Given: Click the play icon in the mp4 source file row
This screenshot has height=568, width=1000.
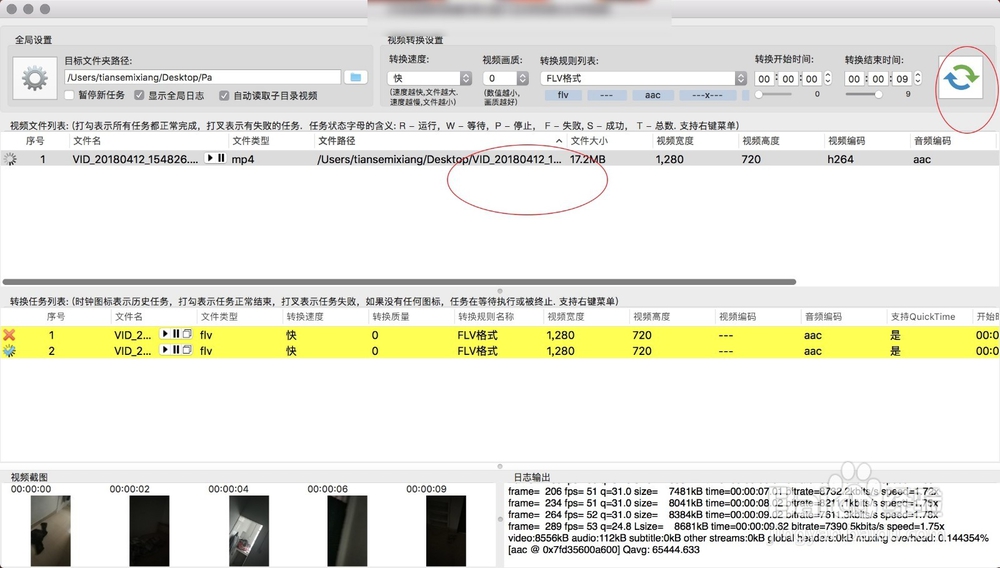Looking at the screenshot, I should point(210,158).
